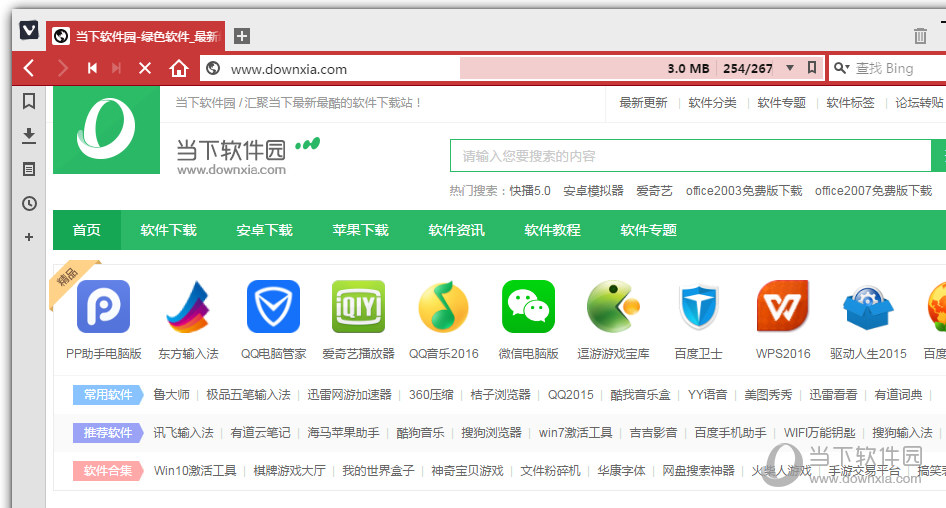The height and width of the screenshot is (508, 946).
Task: Select the 安卓下载 navigation tab
Action: pyautogui.click(x=264, y=230)
